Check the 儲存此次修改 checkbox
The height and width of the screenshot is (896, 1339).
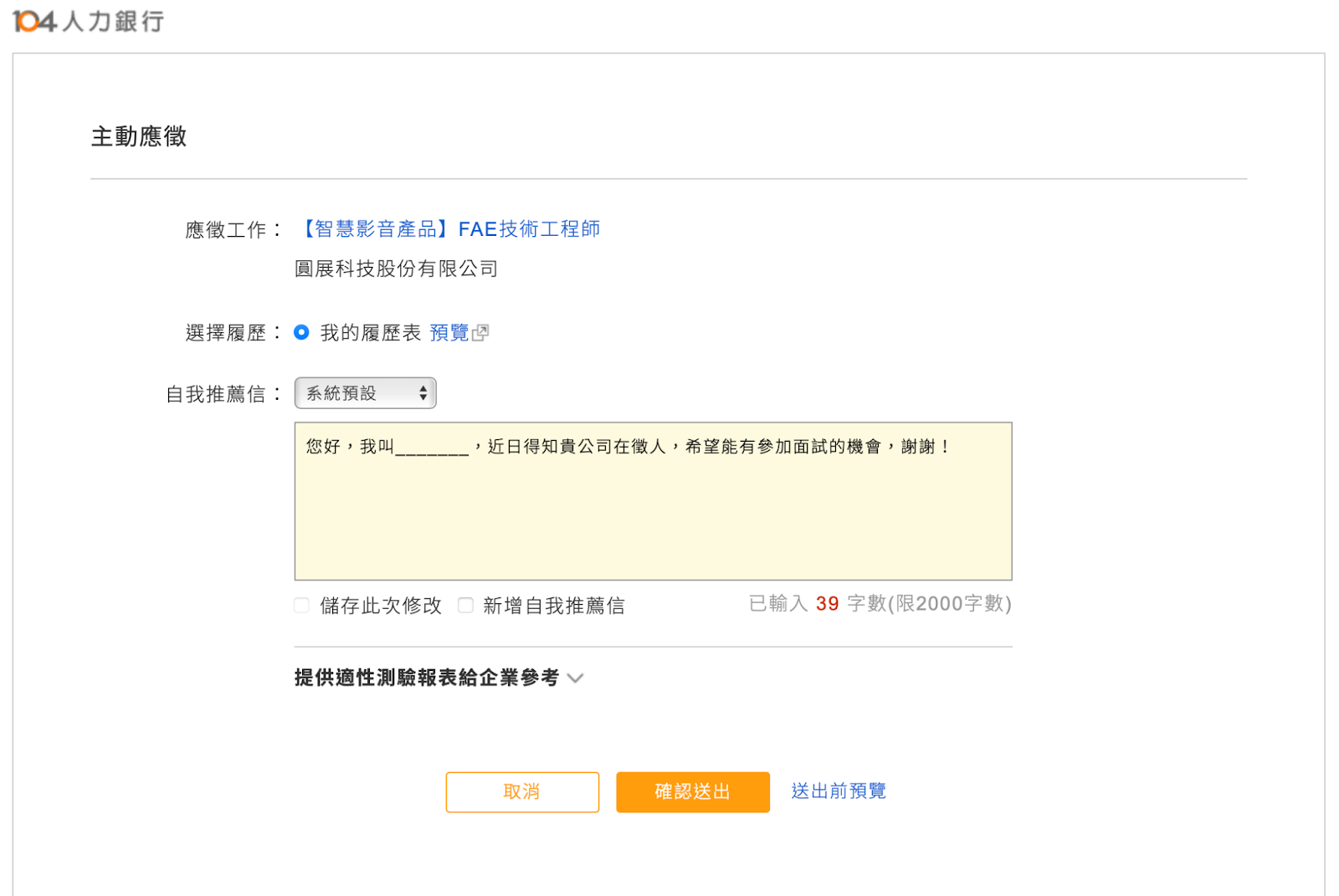[302, 605]
